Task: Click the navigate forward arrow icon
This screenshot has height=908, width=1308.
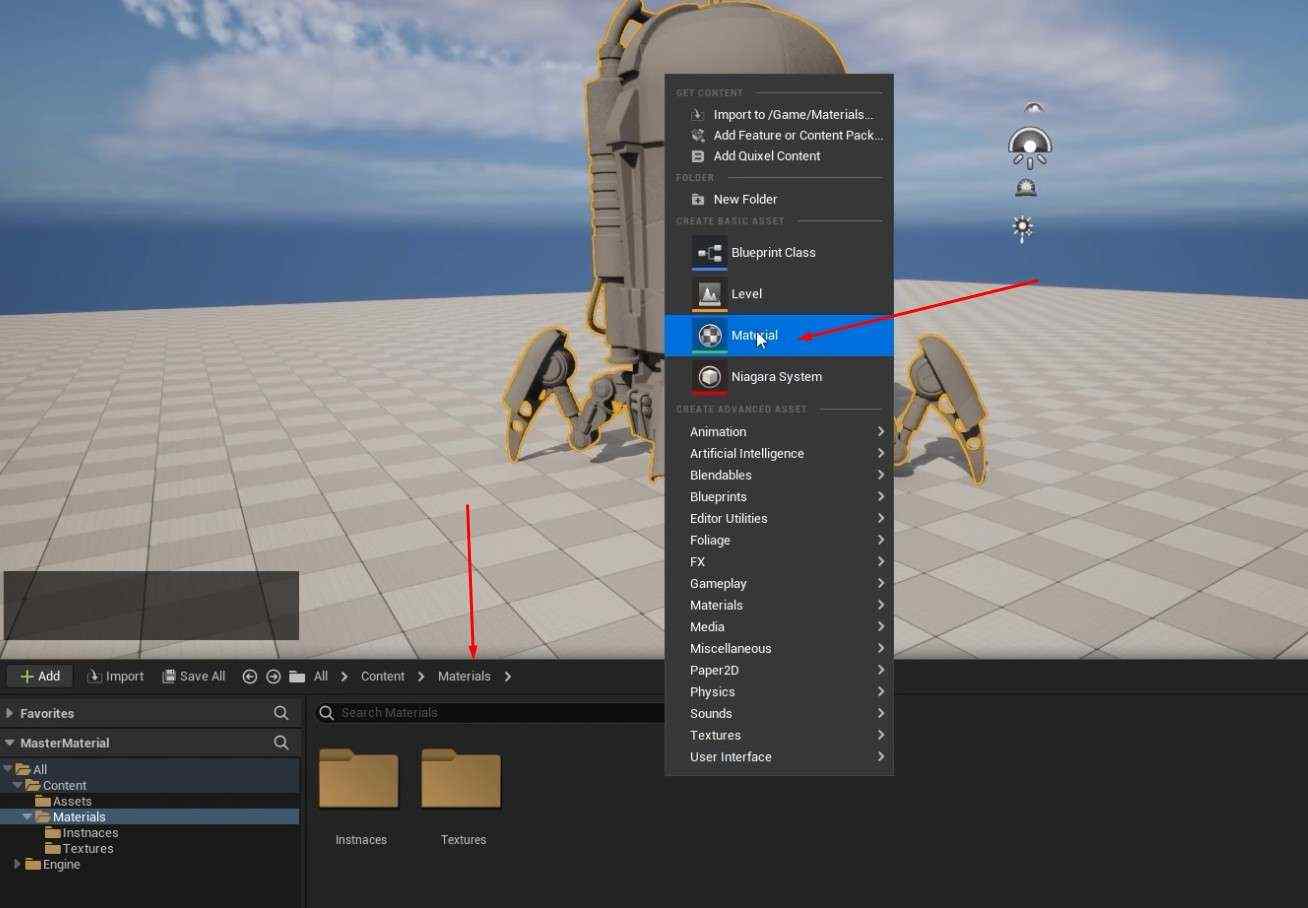Action: coord(273,677)
